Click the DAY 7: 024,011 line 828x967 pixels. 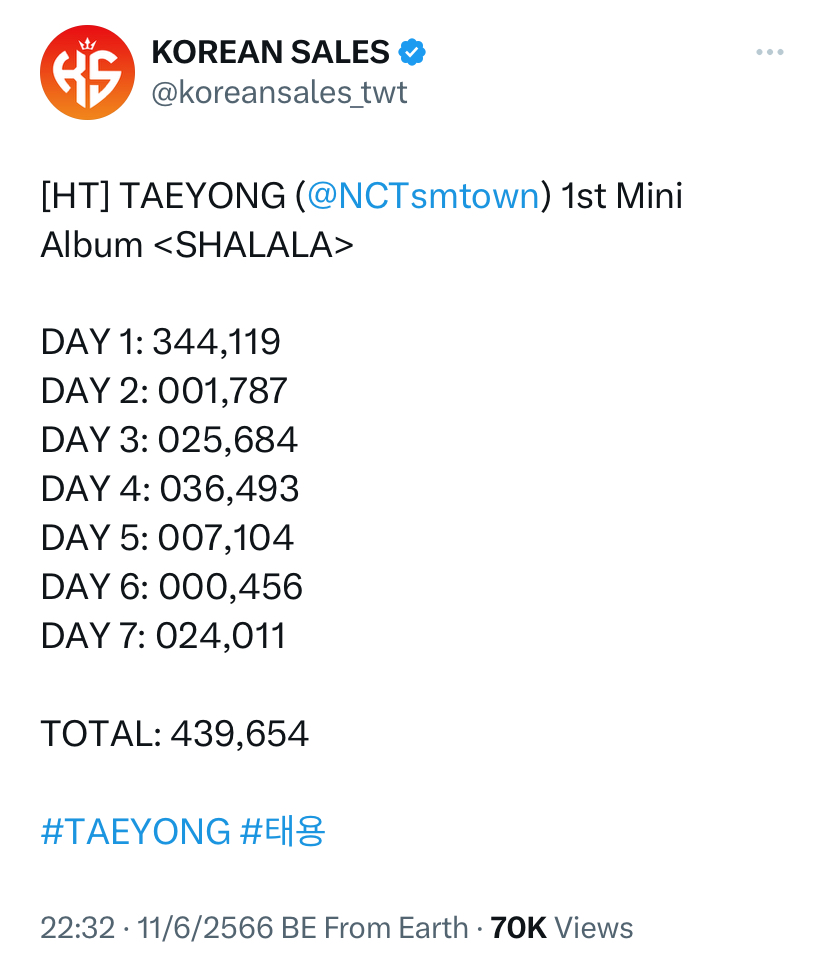pos(163,636)
